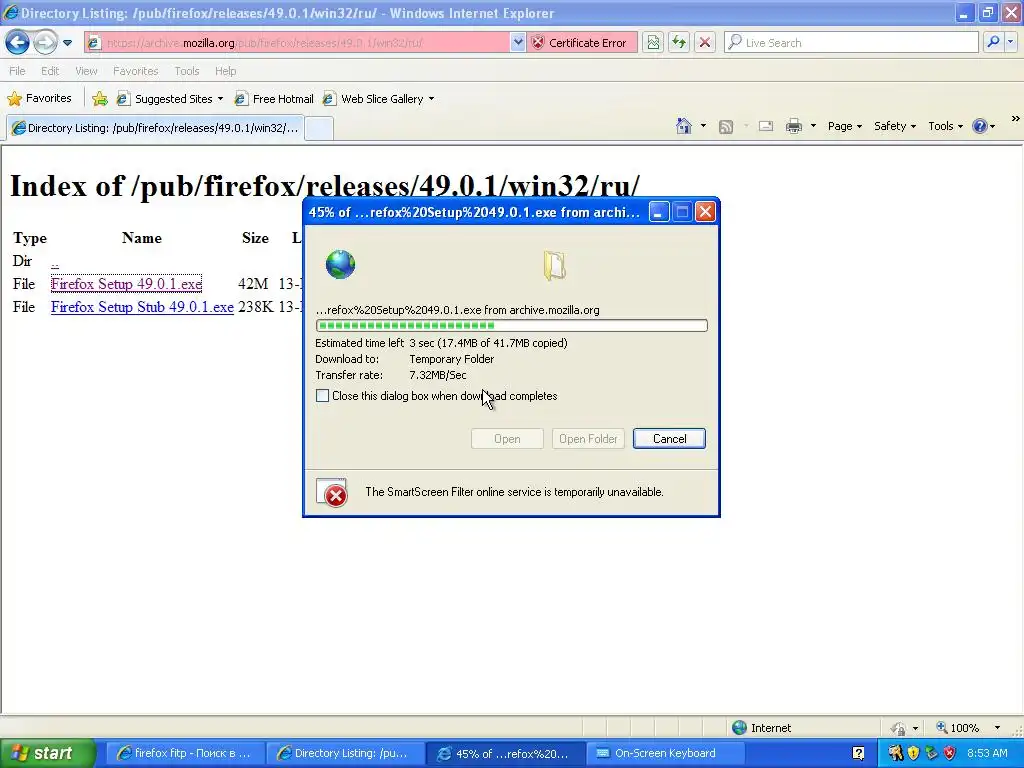Open Suggested Sites favorites bar item
The image size is (1024, 768).
coord(170,99)
